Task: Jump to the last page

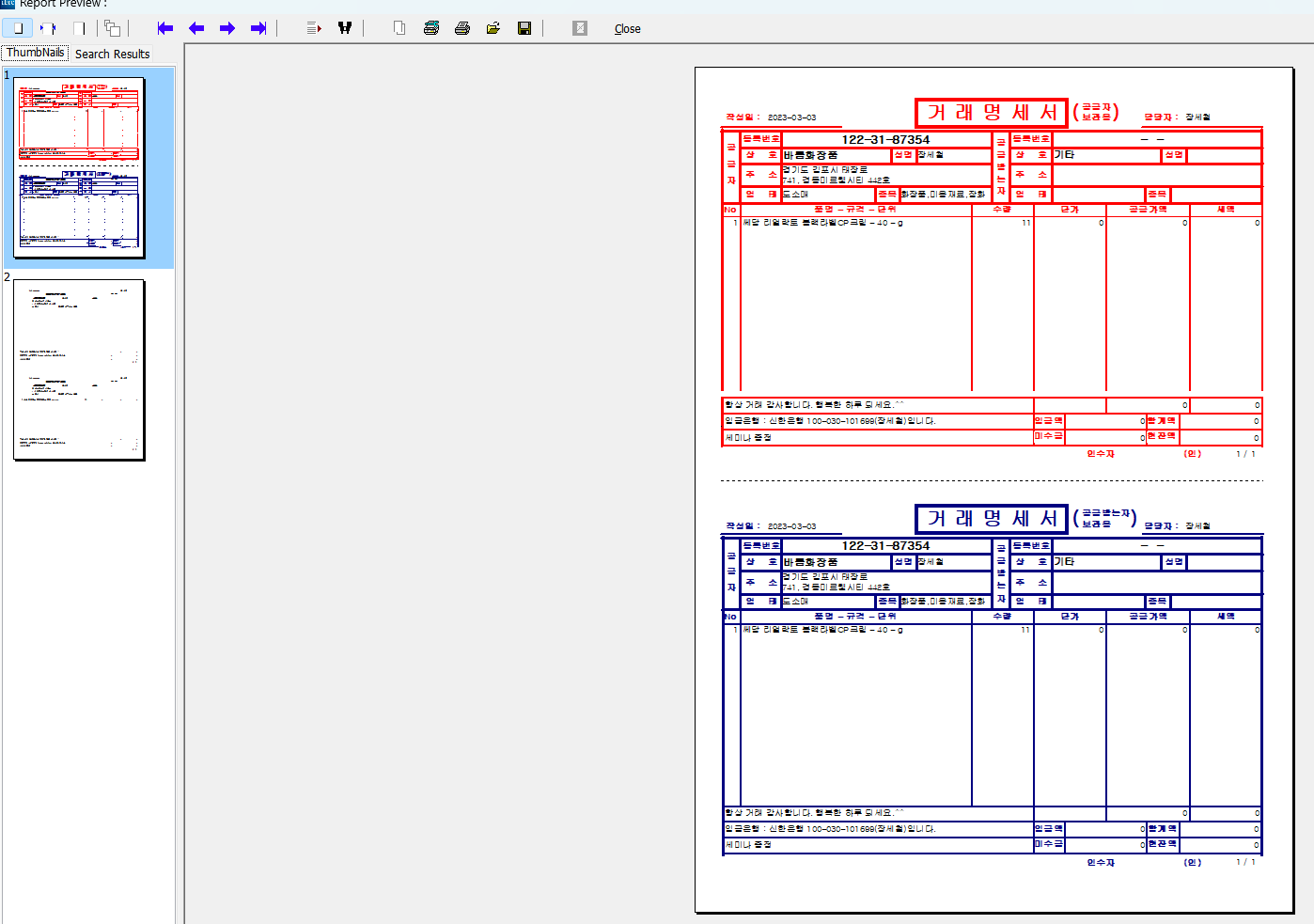Action: (x=258, y=28)
